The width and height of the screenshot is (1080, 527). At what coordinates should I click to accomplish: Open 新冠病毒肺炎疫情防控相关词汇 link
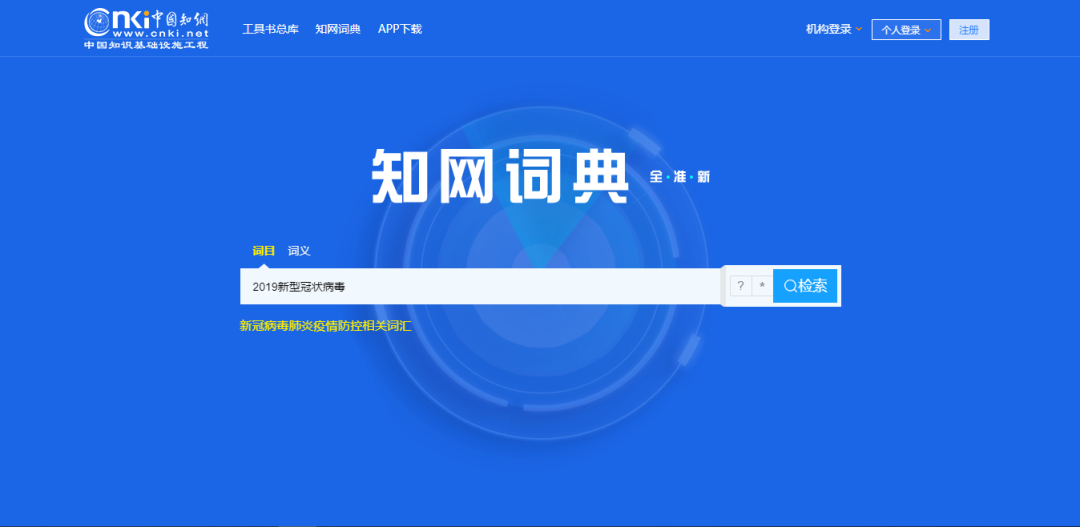point(325,326)
